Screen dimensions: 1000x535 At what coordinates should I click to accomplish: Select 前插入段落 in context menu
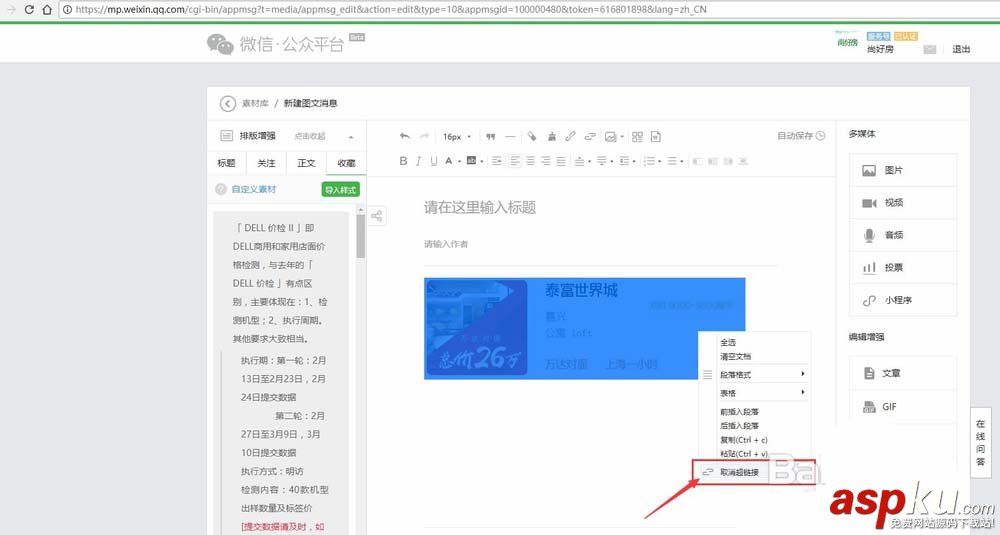[739, 411]
